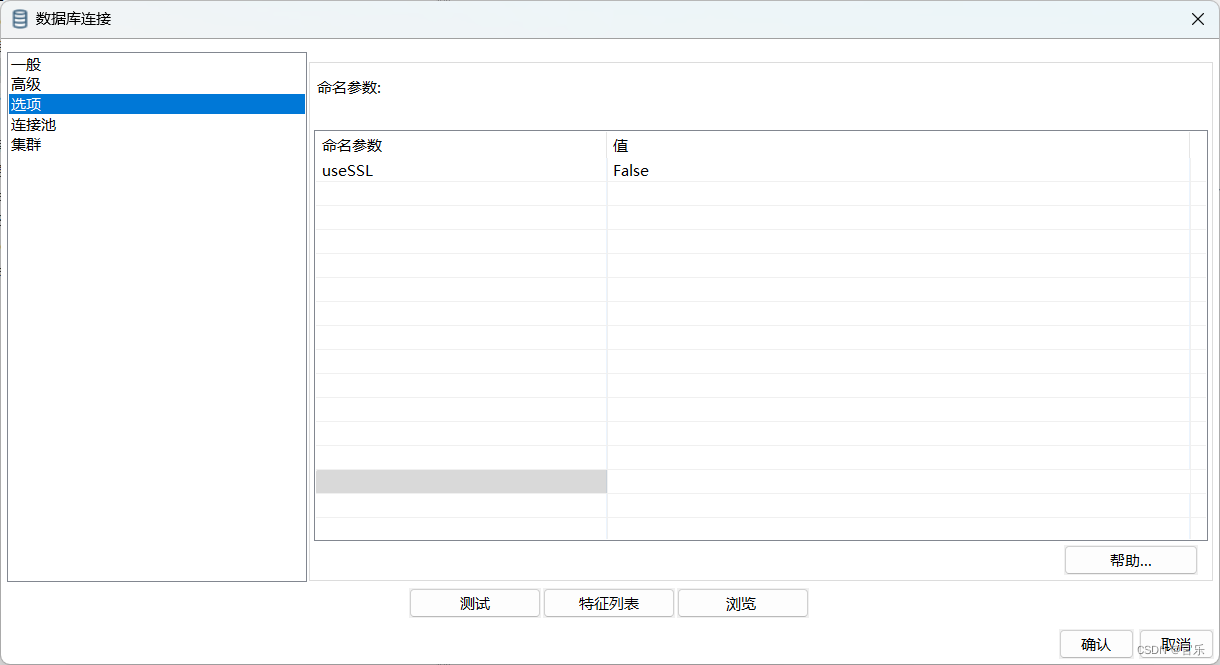The image size is (1220, 665).
Task: Click the 值 column header
Action: 898,145
